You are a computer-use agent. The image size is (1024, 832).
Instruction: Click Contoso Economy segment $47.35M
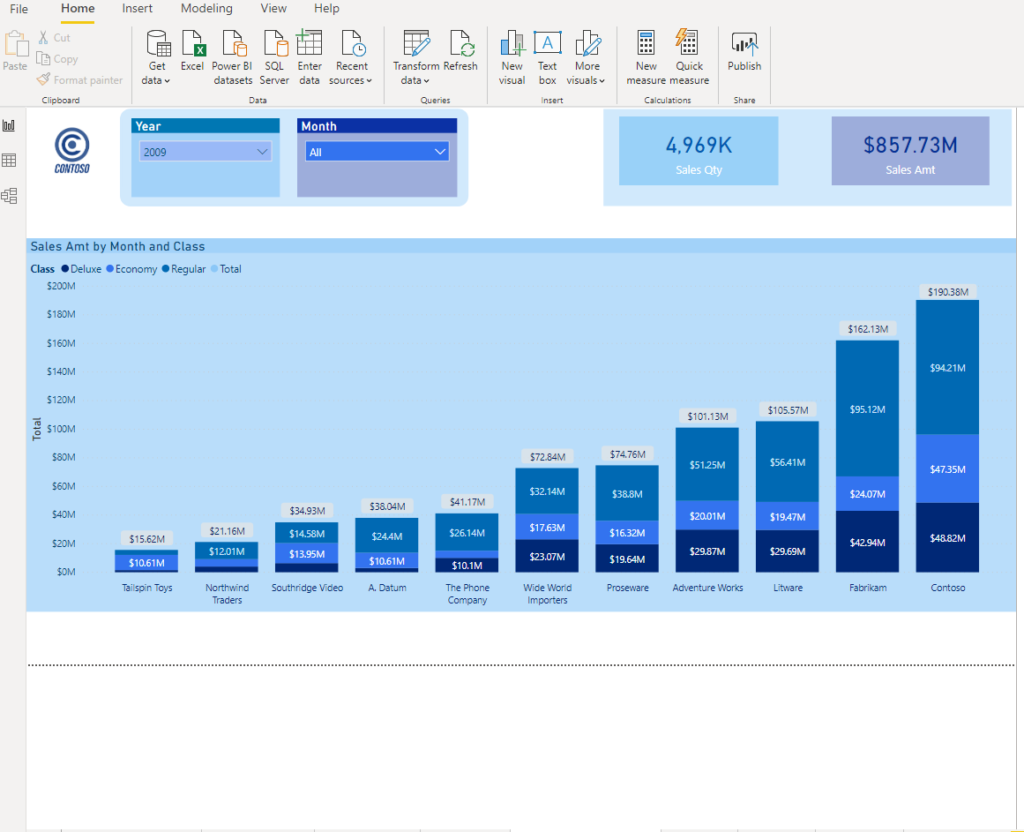(x=948, y=469)
